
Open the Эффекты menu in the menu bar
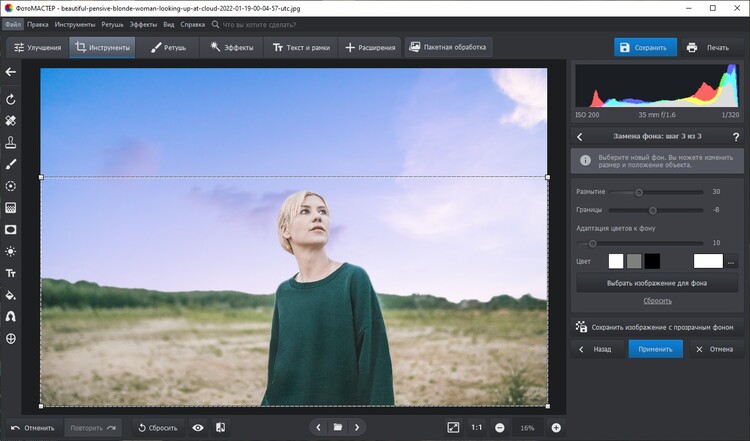[144, 23]
